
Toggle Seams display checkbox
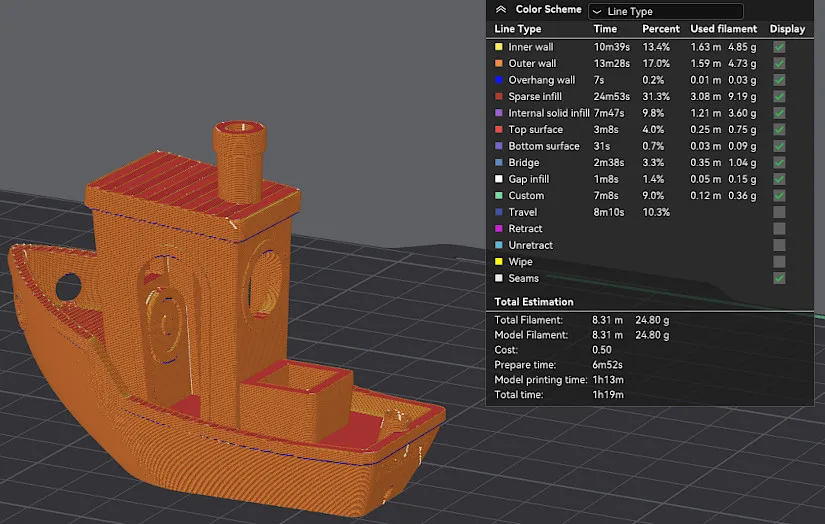779,278
